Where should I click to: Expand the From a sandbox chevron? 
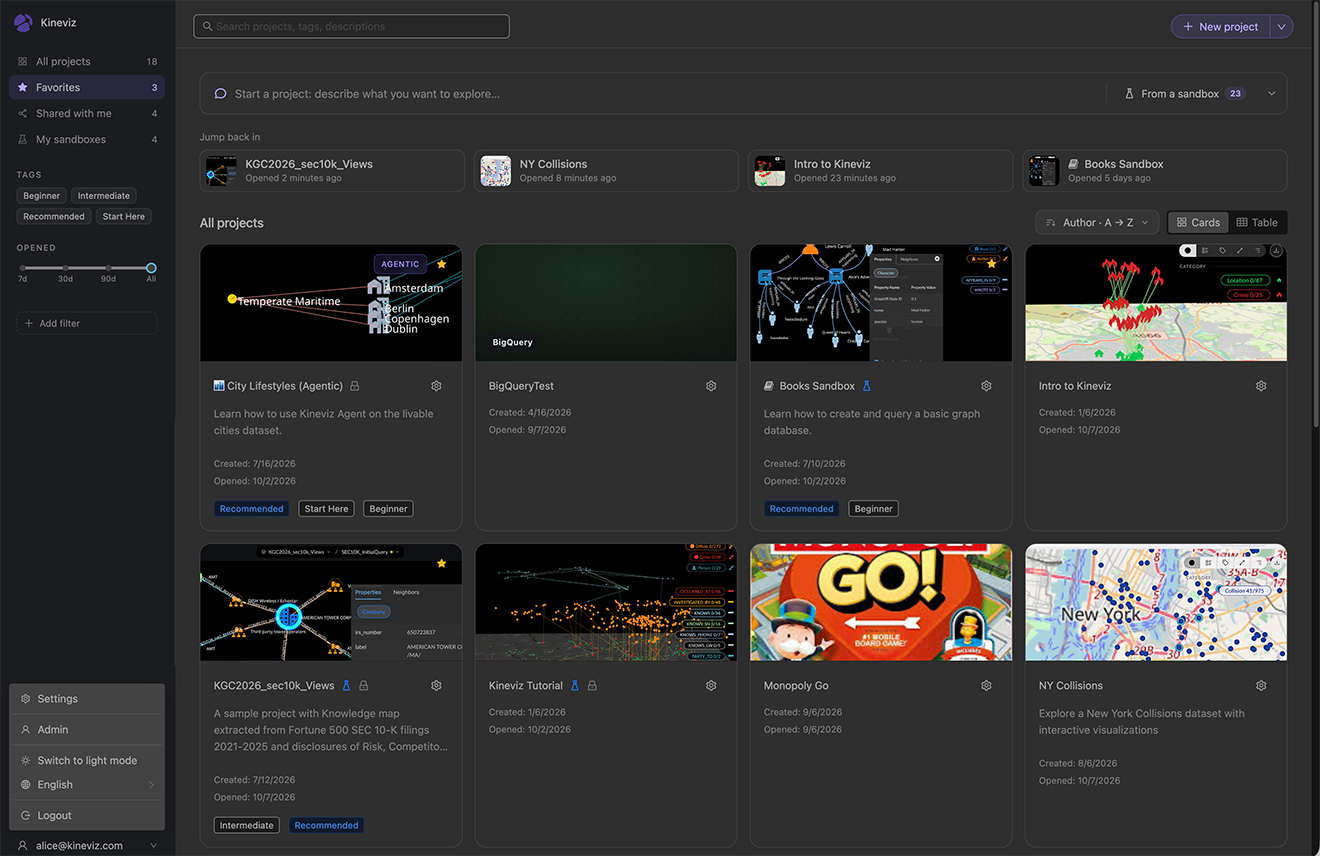(x=1271, y=94)
